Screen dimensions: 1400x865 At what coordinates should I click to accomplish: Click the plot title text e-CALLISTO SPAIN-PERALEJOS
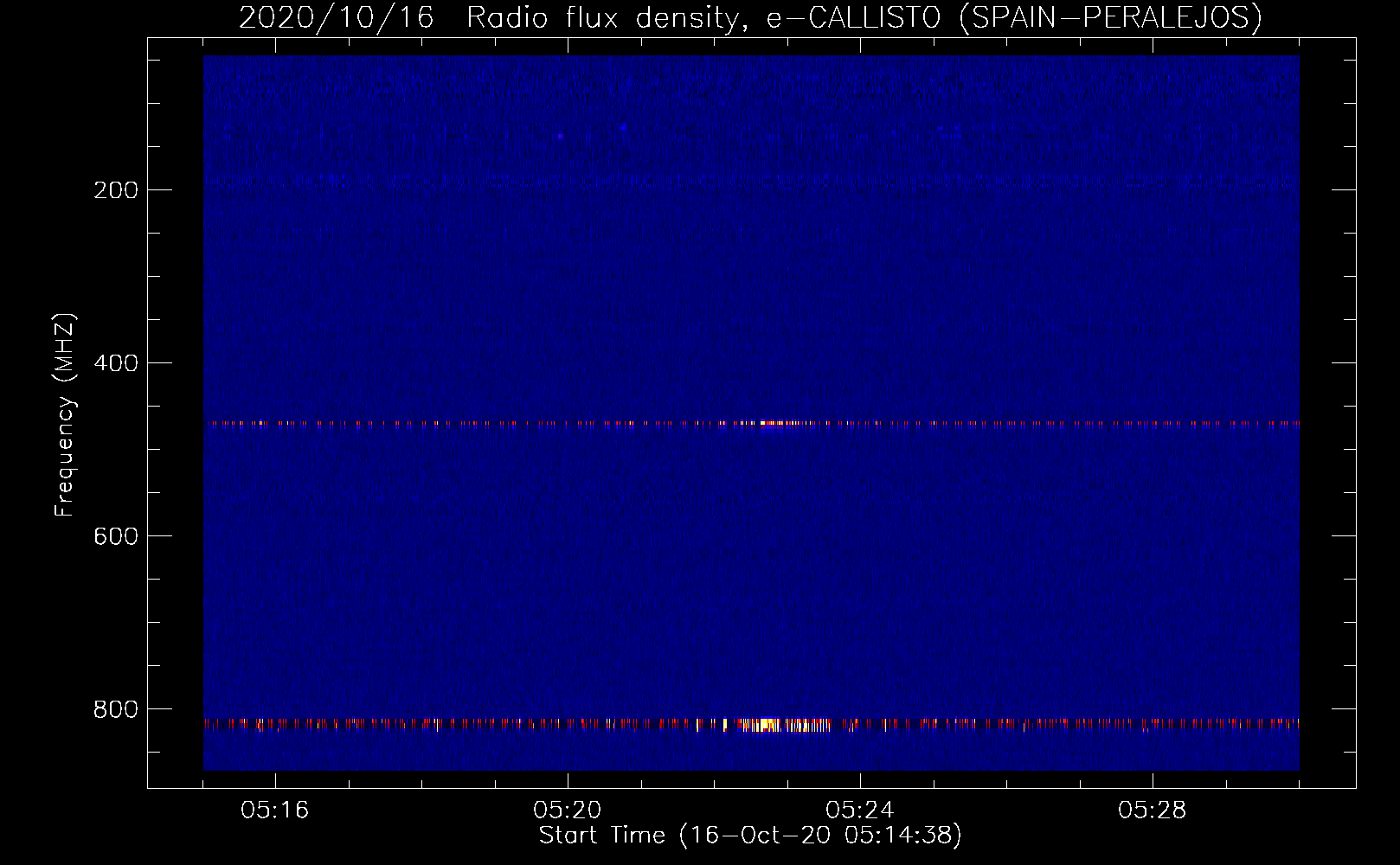[x=1014, y=17]
